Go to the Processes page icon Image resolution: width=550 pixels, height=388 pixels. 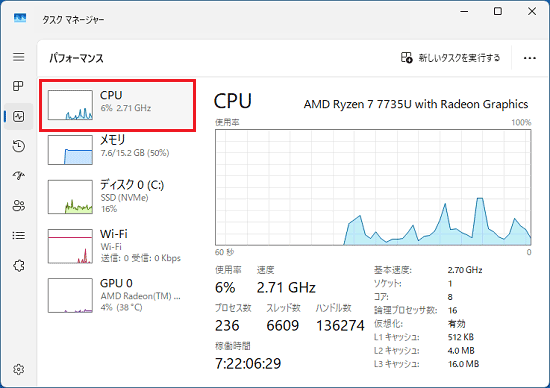[x=19, y=86]
